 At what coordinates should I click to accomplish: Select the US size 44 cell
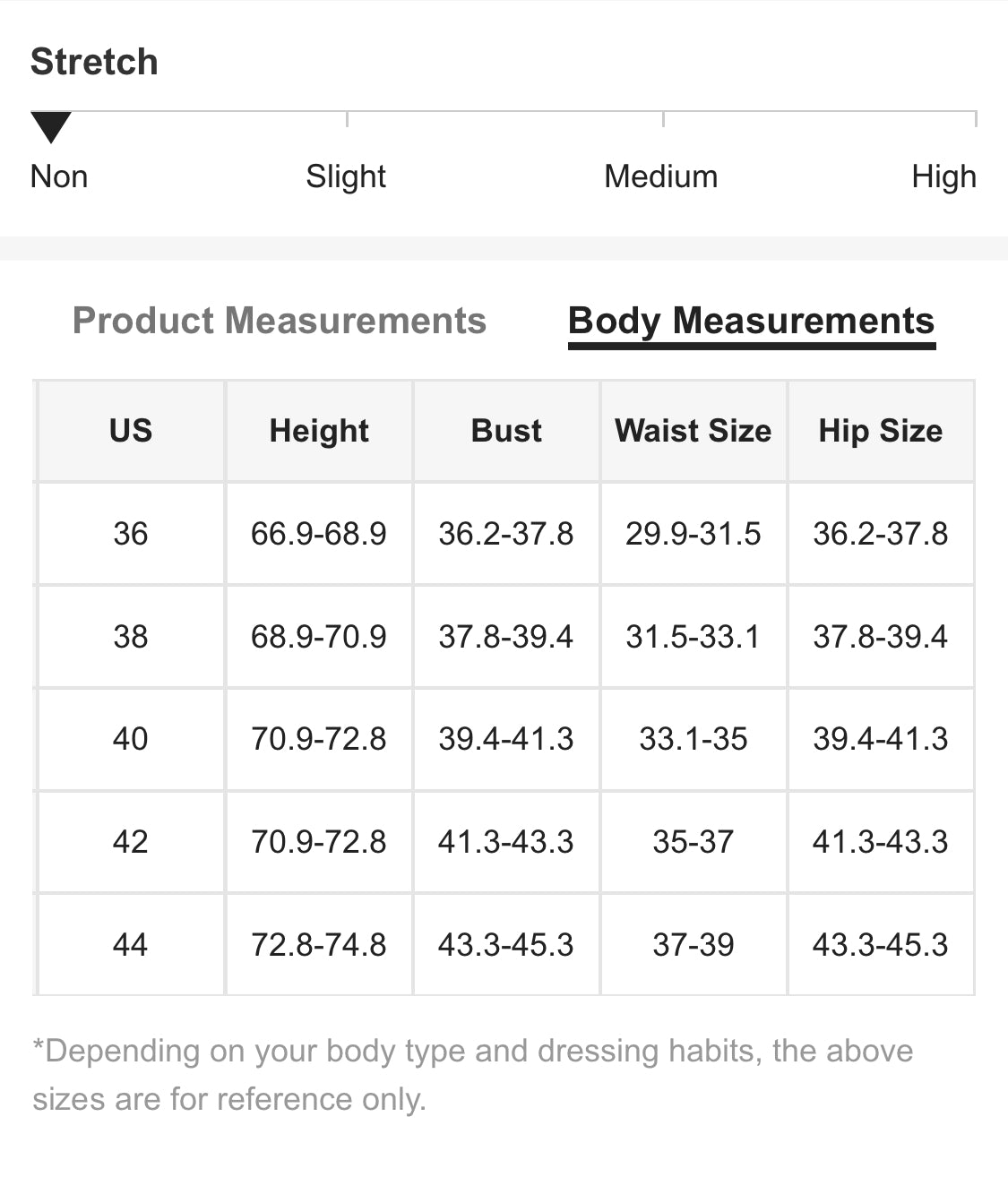pyautogui.click(x=131, y=945)
